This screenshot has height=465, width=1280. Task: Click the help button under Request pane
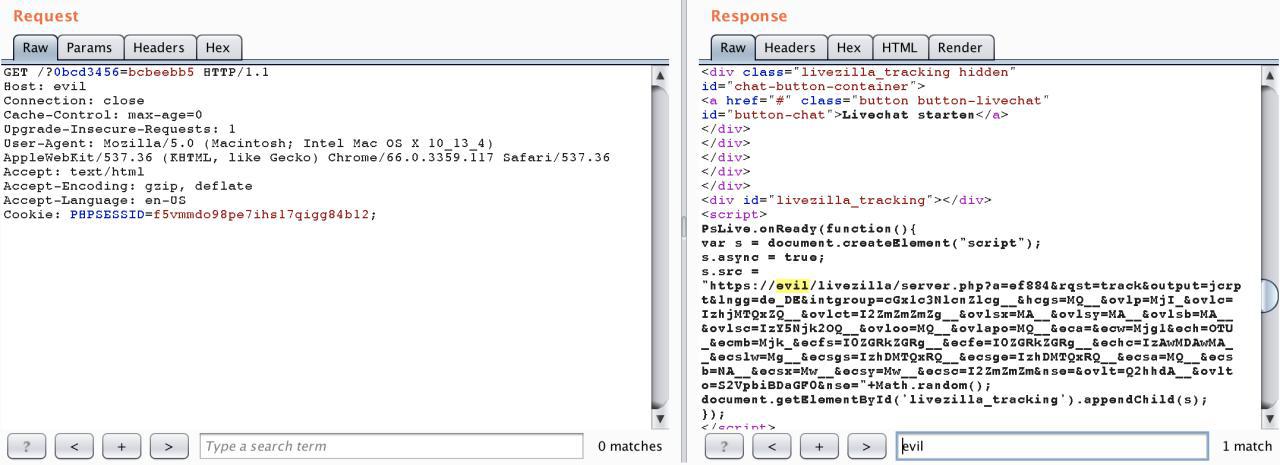point(27,446)
